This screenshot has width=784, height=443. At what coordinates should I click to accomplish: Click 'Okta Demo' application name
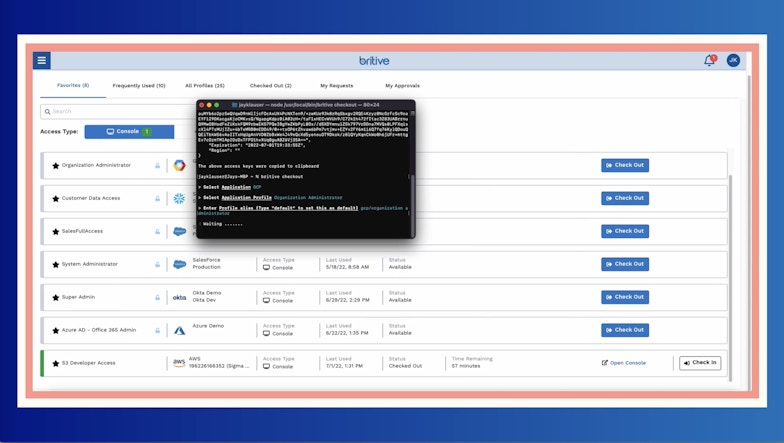(x=206, y=293)
